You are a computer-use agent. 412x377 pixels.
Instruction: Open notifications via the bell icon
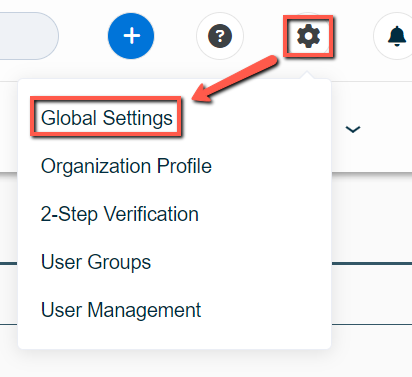click(x=397, y=36)
